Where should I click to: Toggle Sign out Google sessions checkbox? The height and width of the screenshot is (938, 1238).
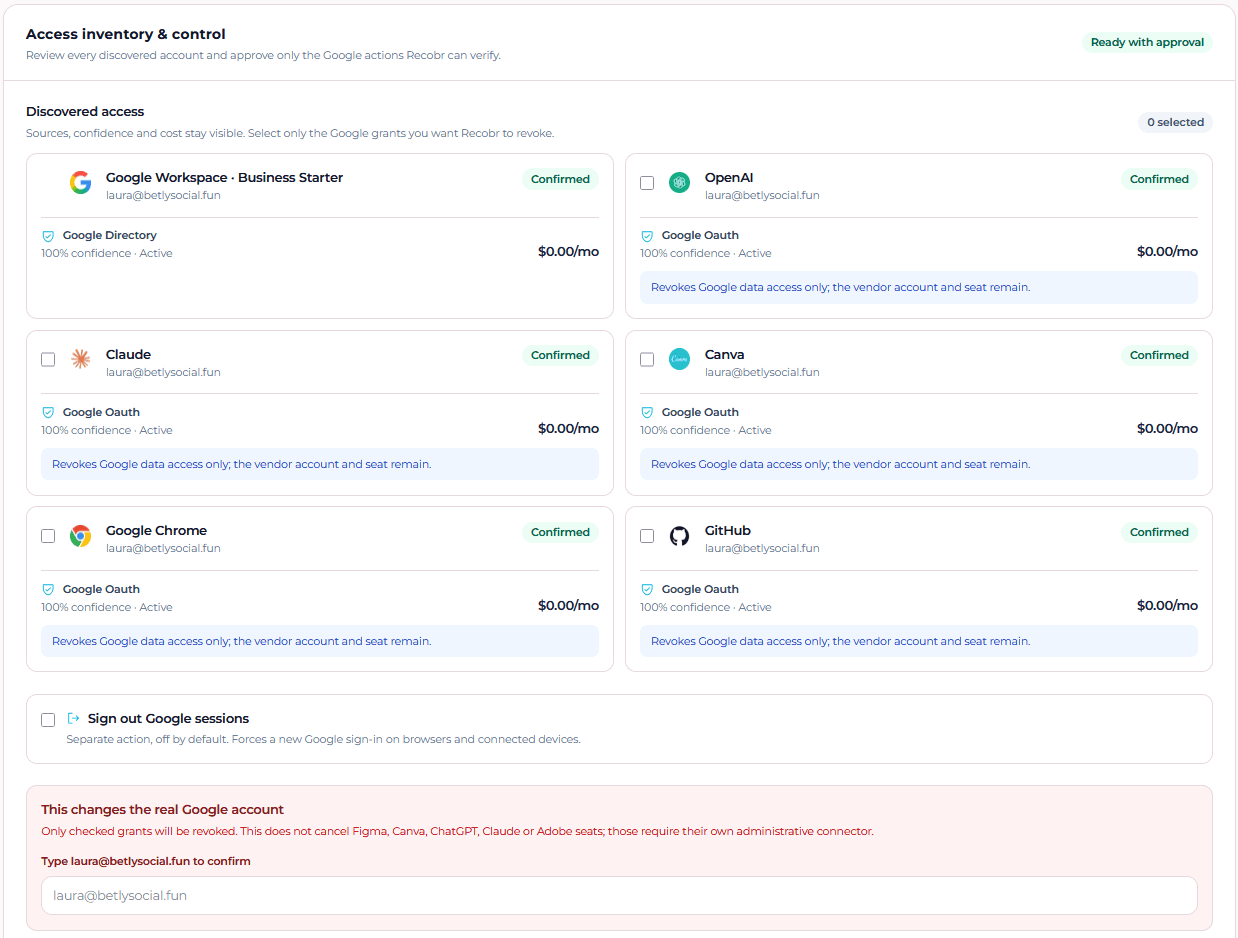48,719
